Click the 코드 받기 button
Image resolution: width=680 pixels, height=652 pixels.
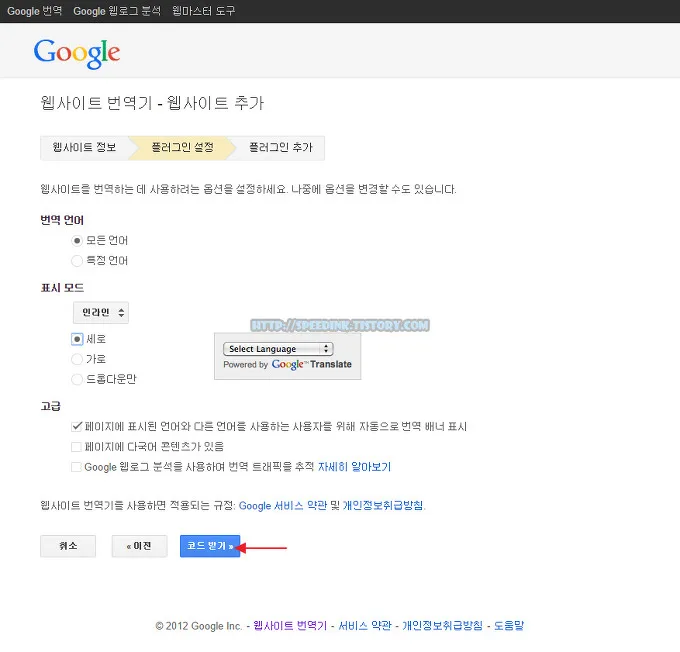click(x=210, y=546)
